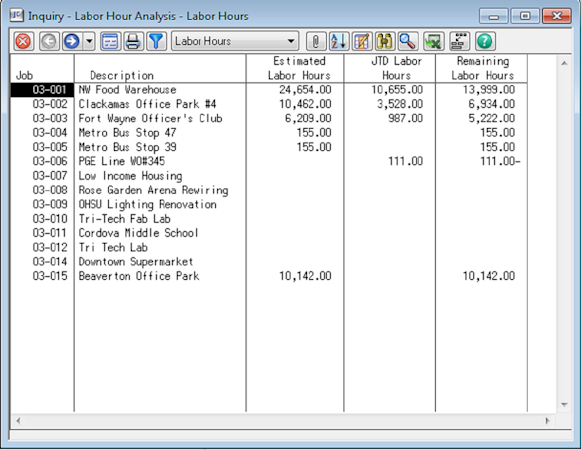Expand the arrow next to forward button
The width and height of the screenshot is (581, 450).
89,41
